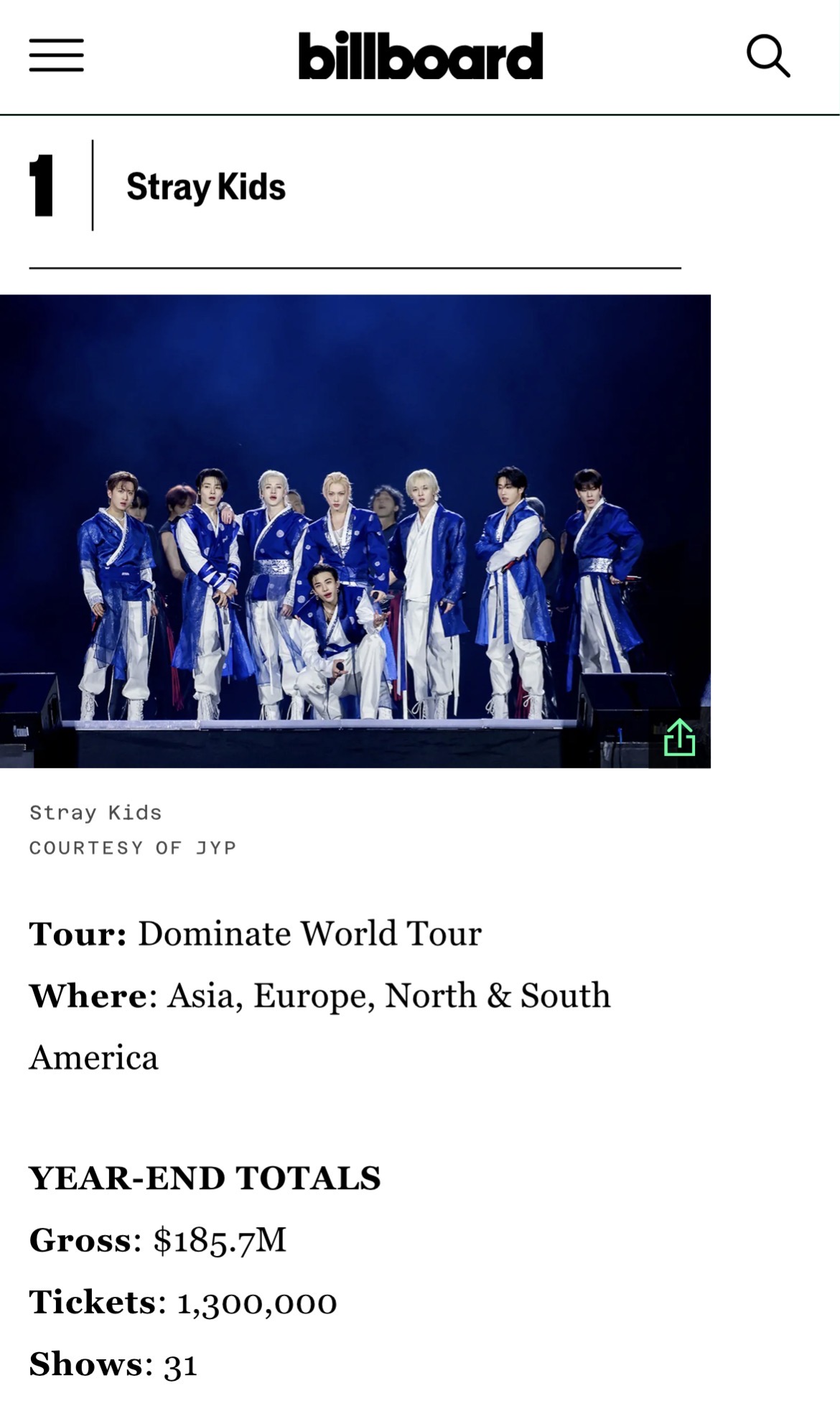
Task: Click the Asia, Europe, North & South text
Action: (389, 997)
